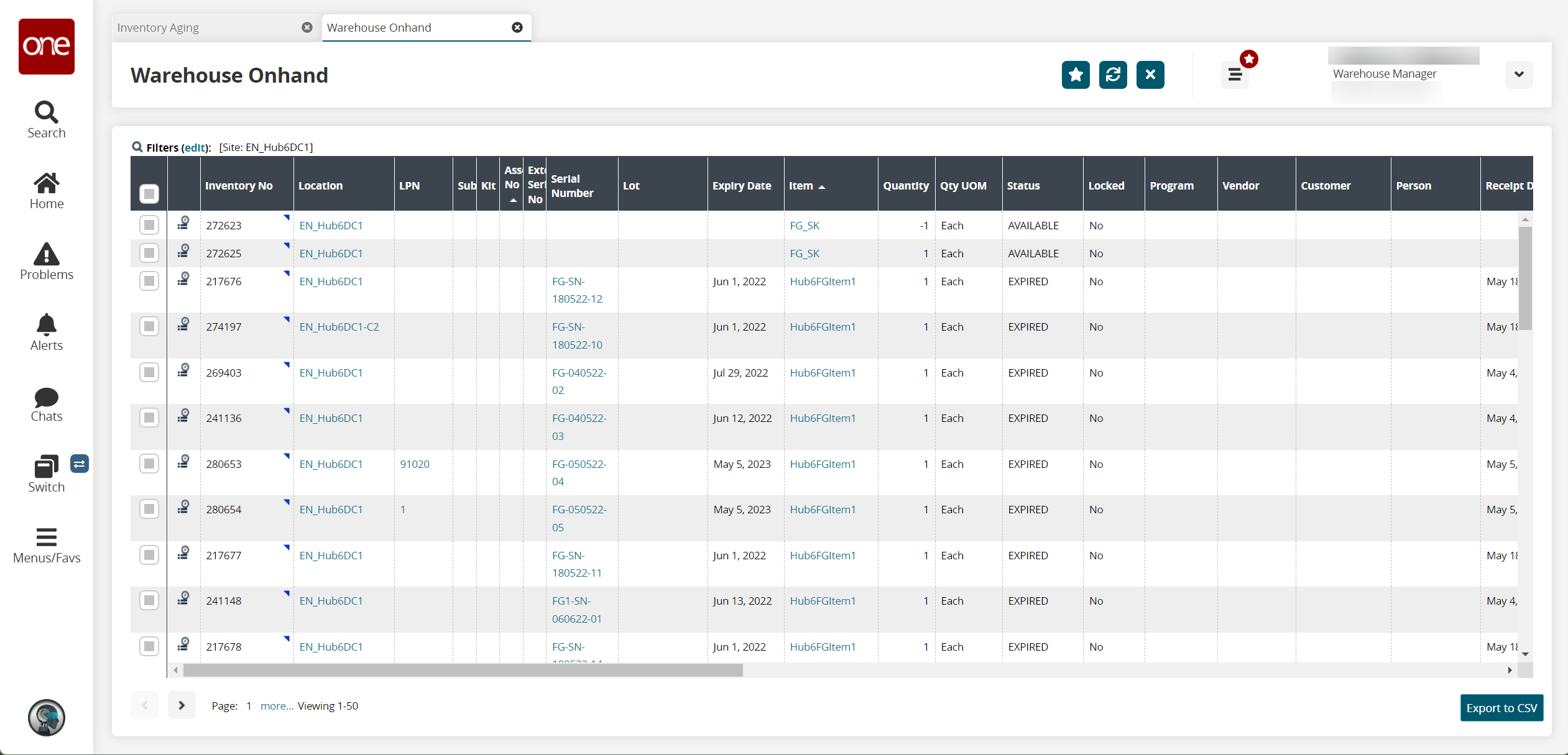Expand the cell menu triangle for inventory 217676
Image resolution: width=1568 pixels, height=755 pixels.
(287, 273)
